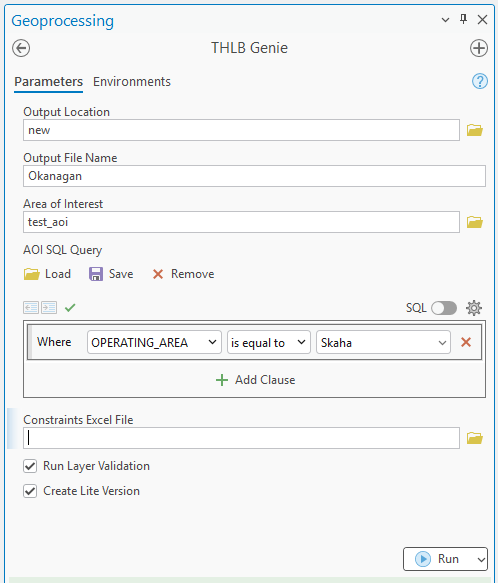The image size is (498, 583).
Task: Click the 'Where' clause label
Action: coord(54,342)
